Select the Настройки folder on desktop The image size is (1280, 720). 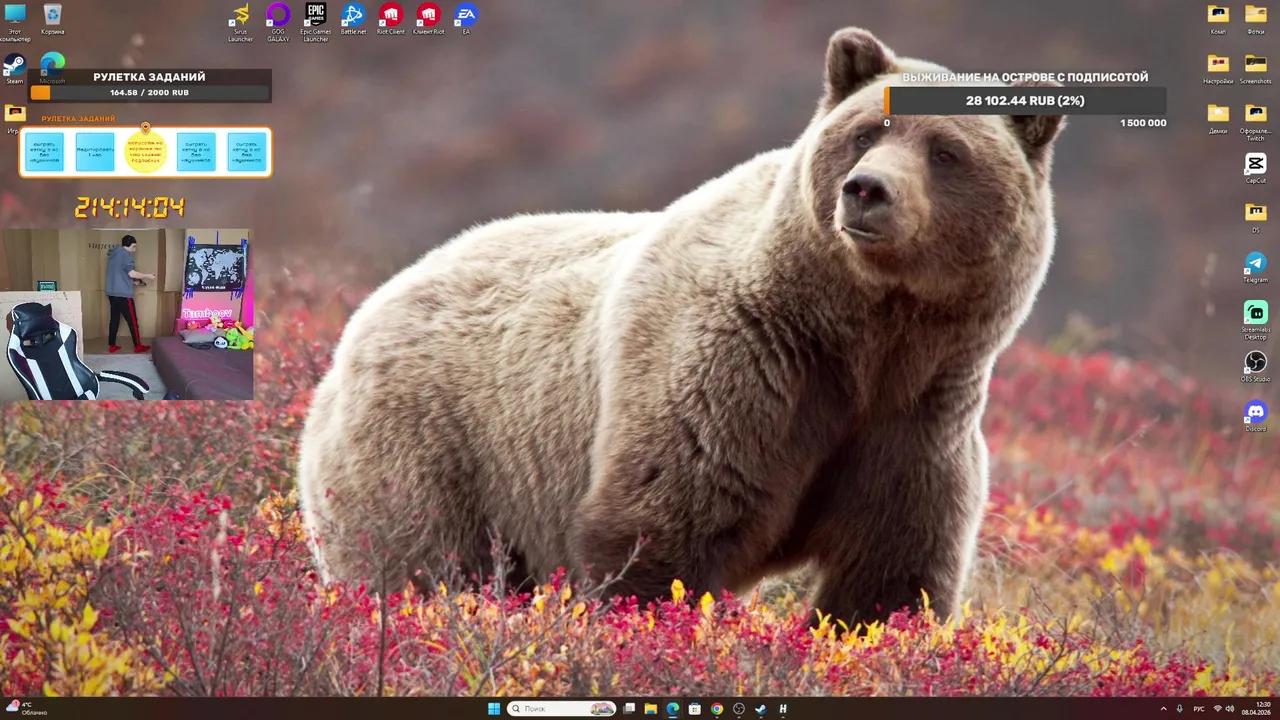pos(1218,69)
